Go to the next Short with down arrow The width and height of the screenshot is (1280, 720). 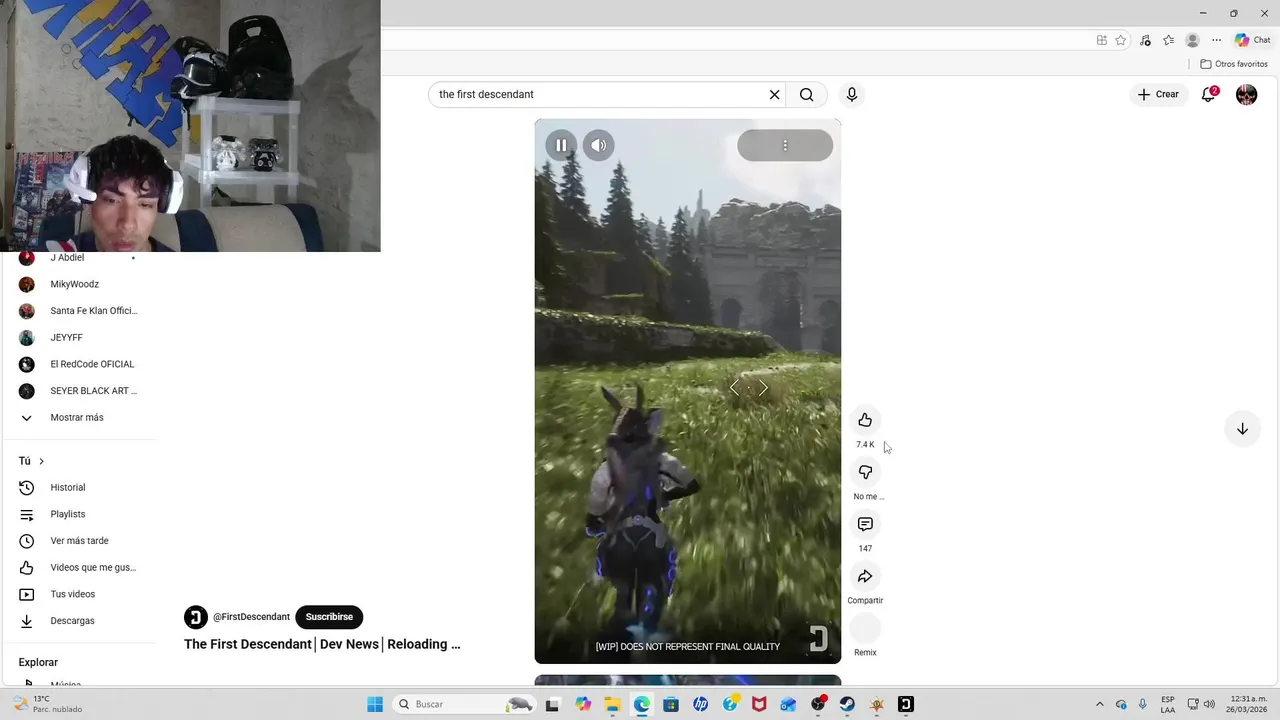coord(1242,429)
